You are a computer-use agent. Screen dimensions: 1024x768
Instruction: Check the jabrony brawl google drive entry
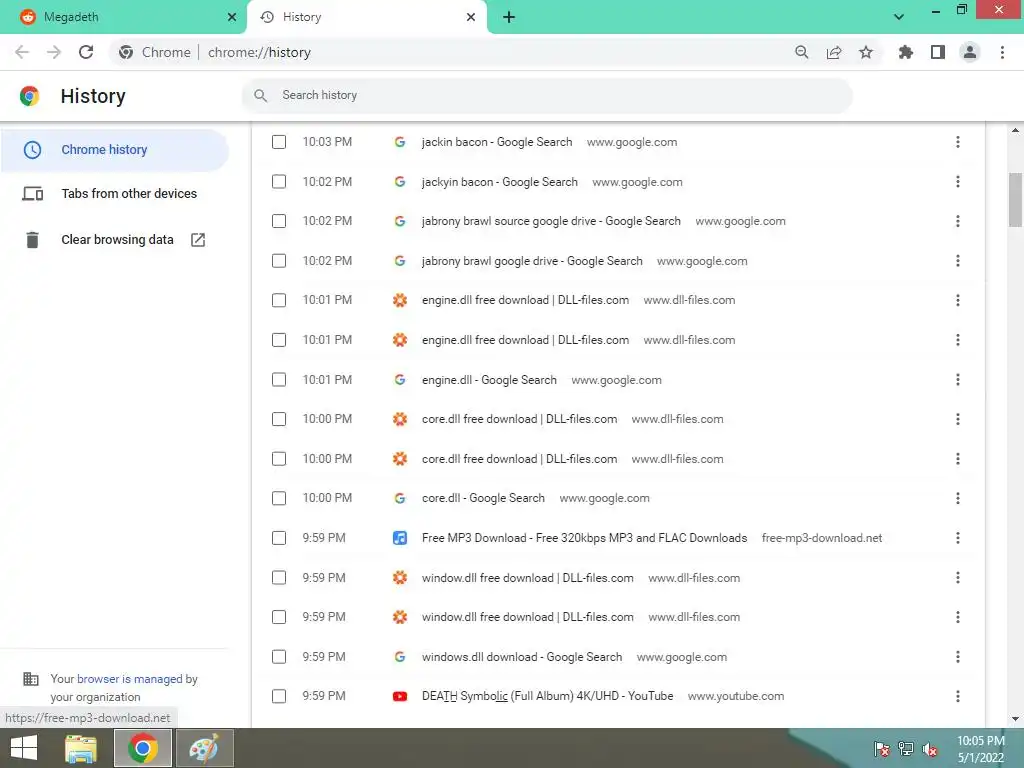pyautogui.click(x=279, y=261)
